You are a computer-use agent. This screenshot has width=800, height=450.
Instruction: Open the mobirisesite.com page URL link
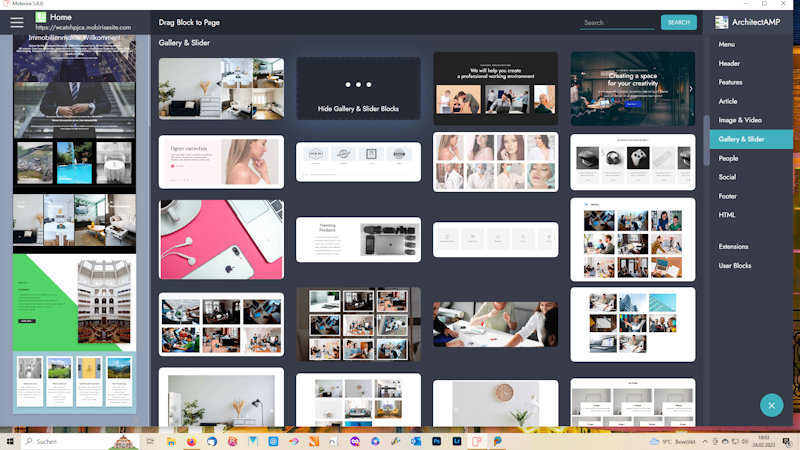tap(83, 28)
